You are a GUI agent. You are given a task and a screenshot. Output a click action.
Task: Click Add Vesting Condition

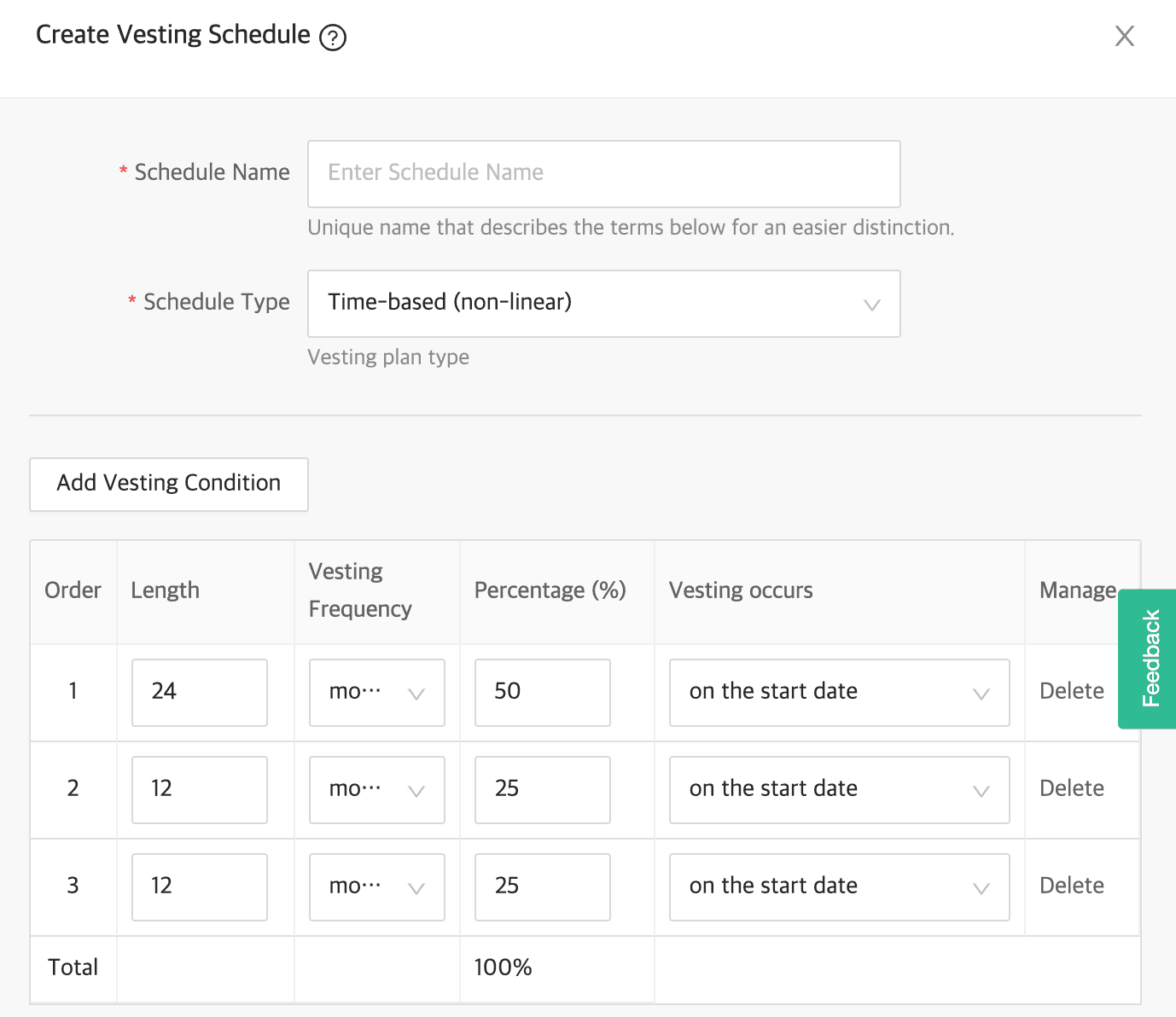tap(168, 484)
